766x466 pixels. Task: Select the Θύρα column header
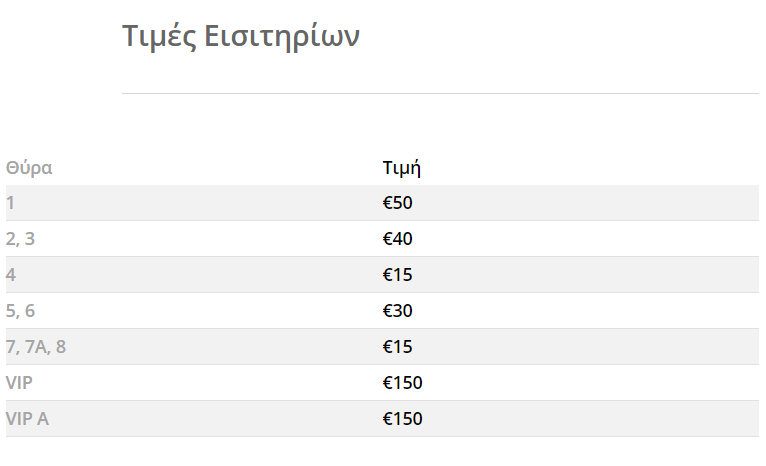[x=29, y=168]
